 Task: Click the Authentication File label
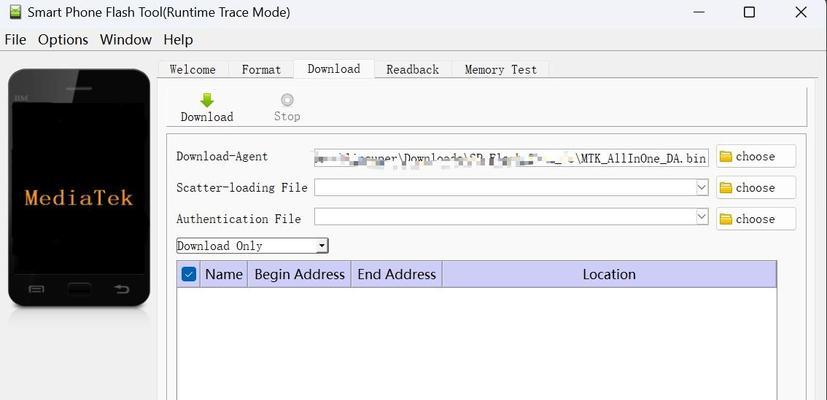pos(238,219)
